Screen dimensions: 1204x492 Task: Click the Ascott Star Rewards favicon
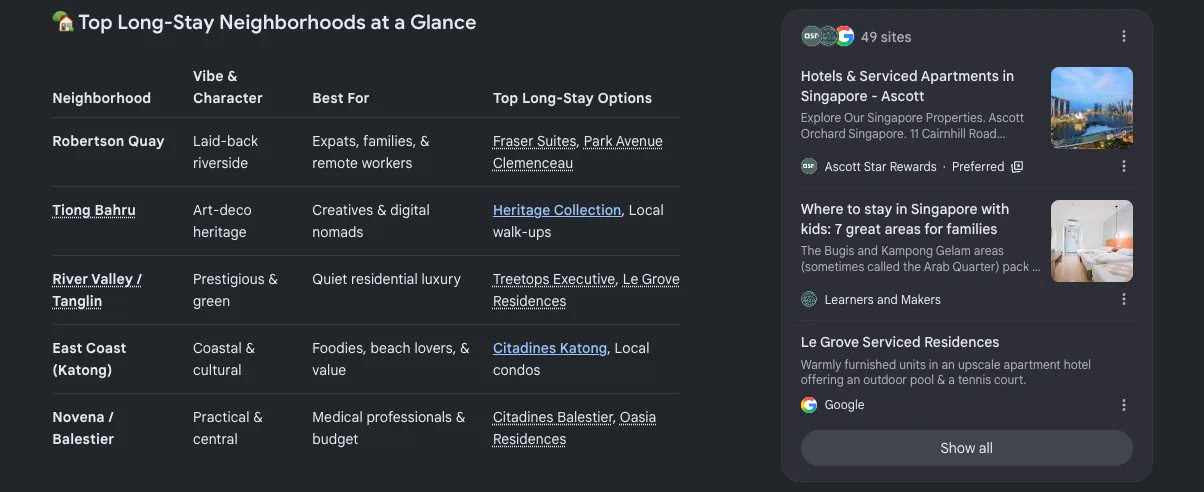pyautogui.click(x=809, y=167)
